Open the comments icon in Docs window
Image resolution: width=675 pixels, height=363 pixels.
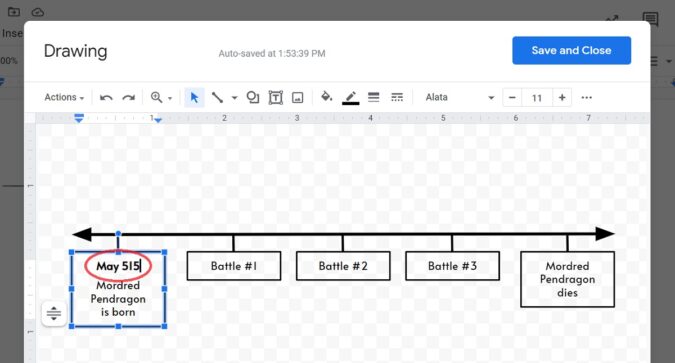point(650,19)
